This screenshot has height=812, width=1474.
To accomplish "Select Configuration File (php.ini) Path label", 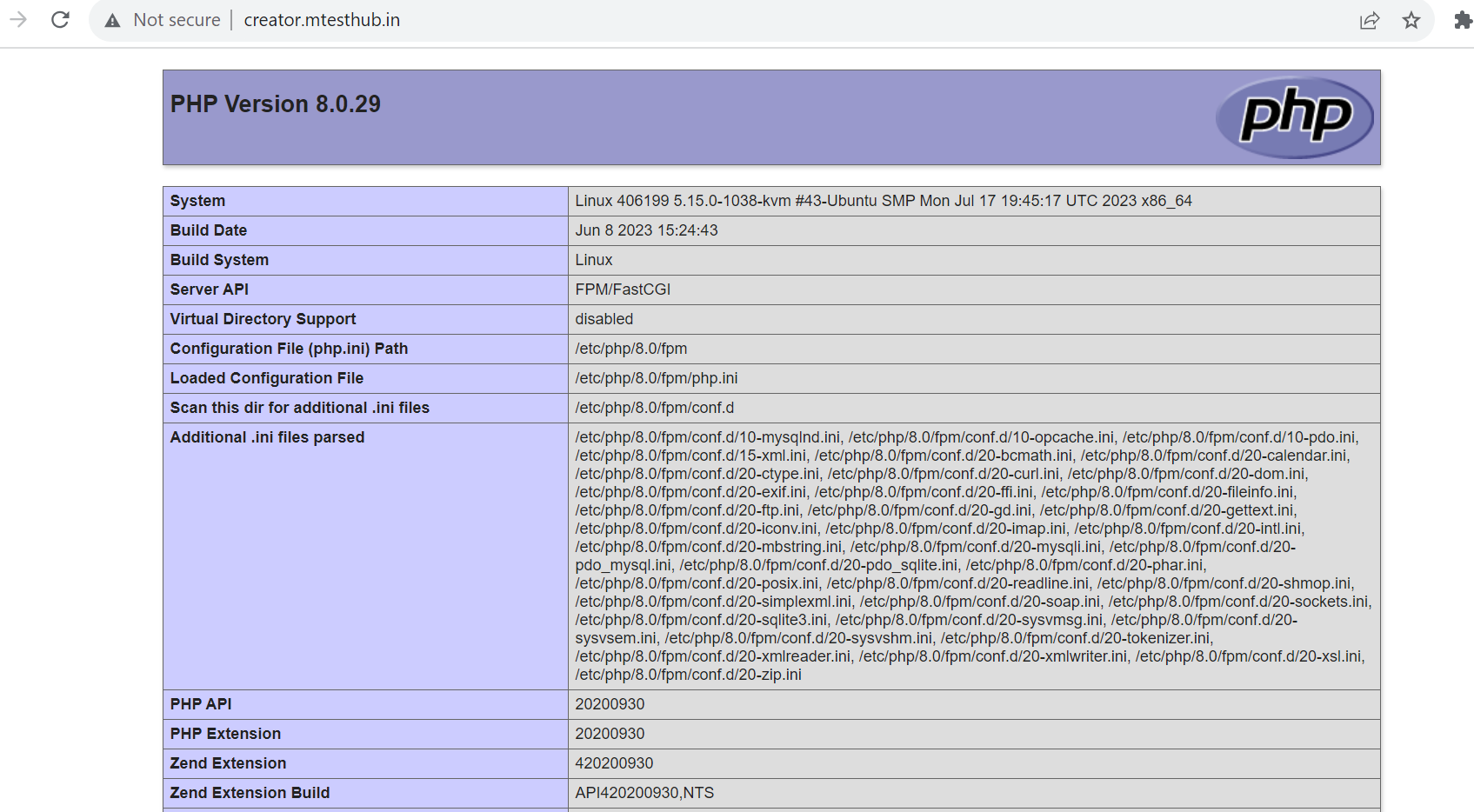I will pyautogui.click(x=290, y=349).
